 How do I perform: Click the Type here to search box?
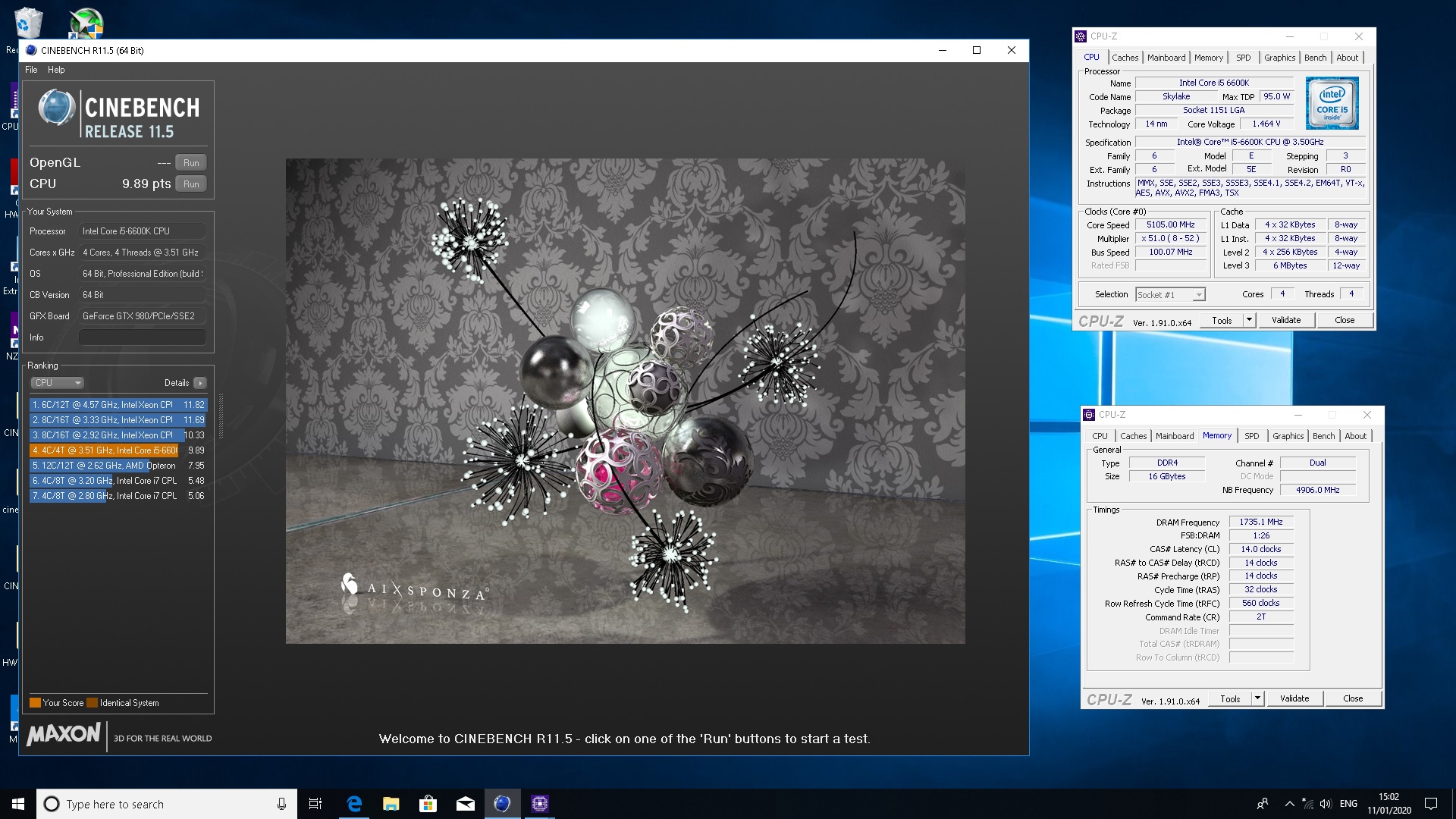click(x=167, y=804)
